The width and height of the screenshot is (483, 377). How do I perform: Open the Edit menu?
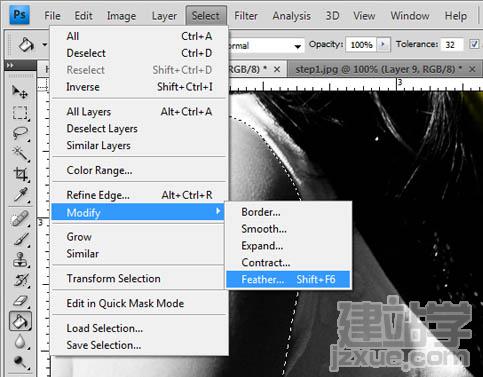pos(83,16)
